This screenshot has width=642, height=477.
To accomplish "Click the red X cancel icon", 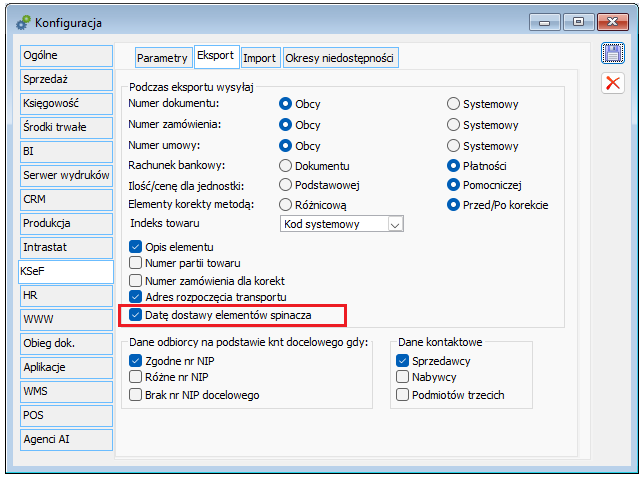I will [613, 83].
